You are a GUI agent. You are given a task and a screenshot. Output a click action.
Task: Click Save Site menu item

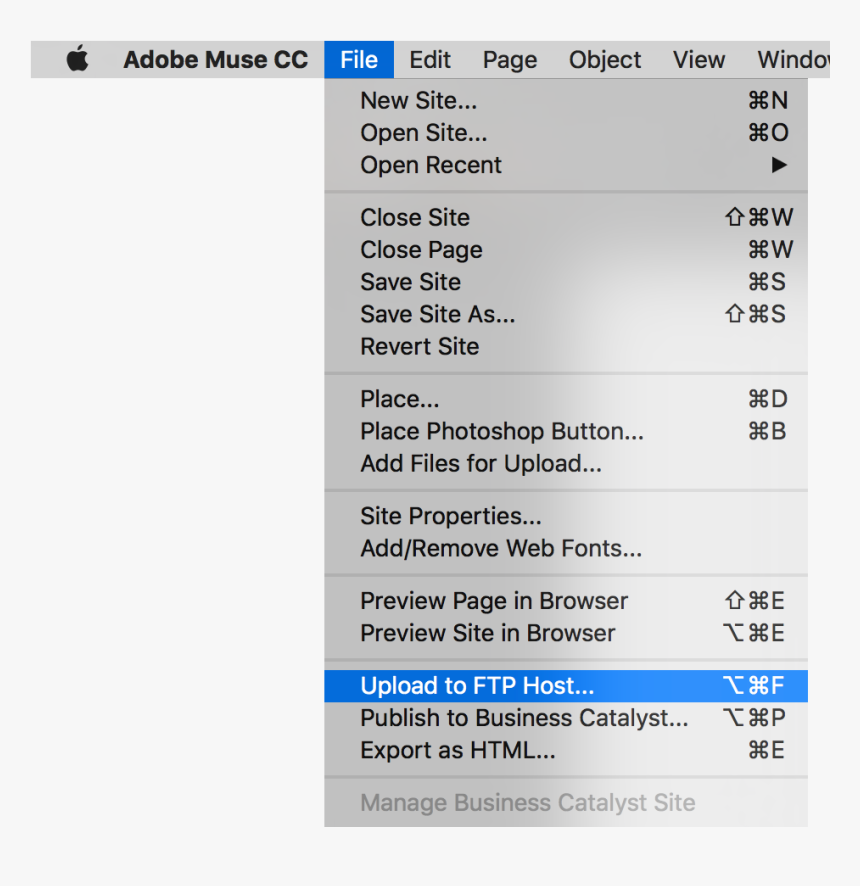pos(411,282)
